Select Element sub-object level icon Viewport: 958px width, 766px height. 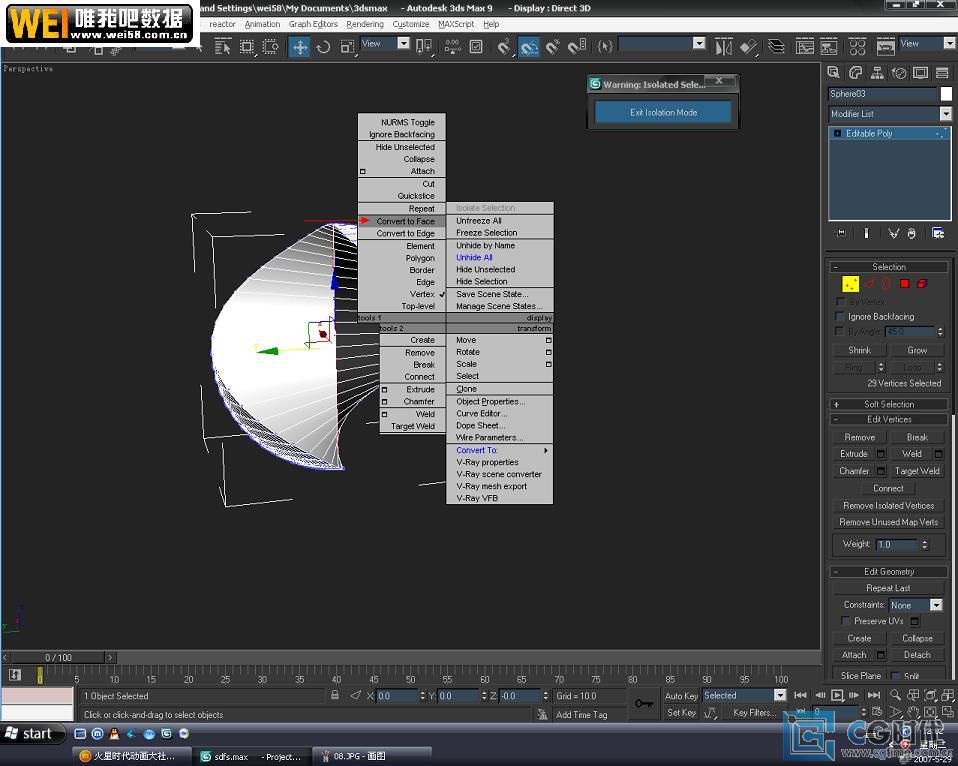click(x=922, y=283)
